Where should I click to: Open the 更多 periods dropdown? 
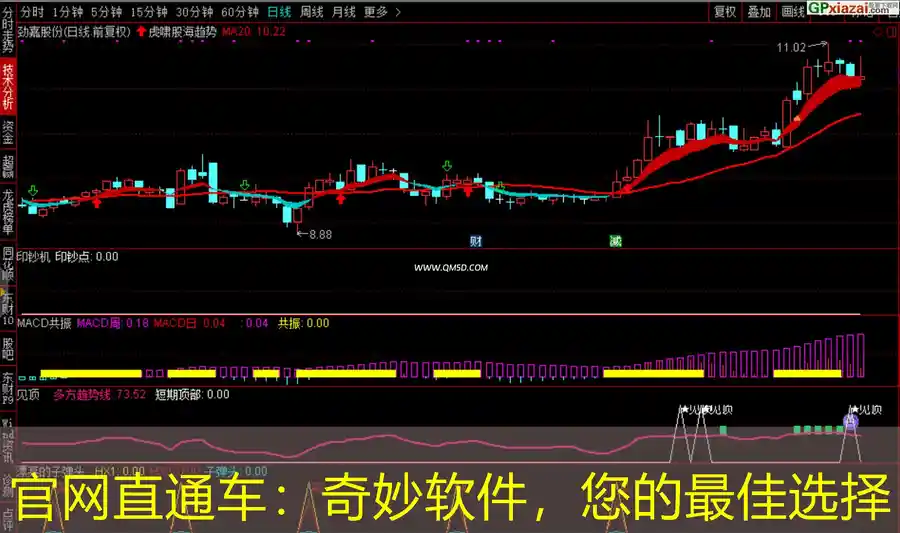(376, 11)
